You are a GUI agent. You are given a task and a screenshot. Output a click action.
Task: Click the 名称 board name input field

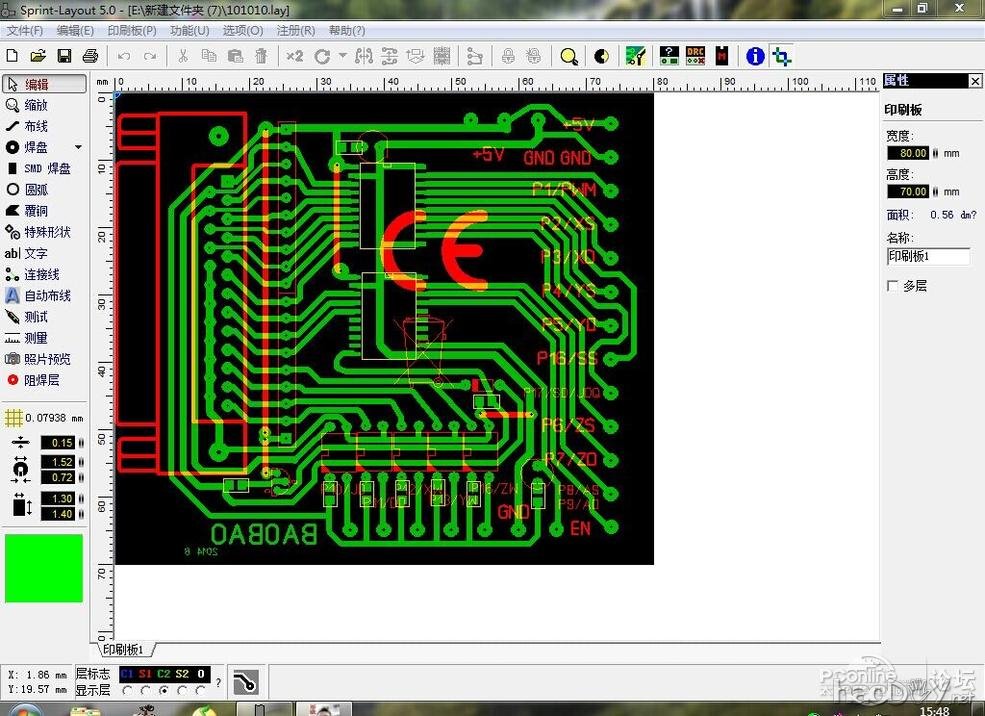click(x=928, y=256)
